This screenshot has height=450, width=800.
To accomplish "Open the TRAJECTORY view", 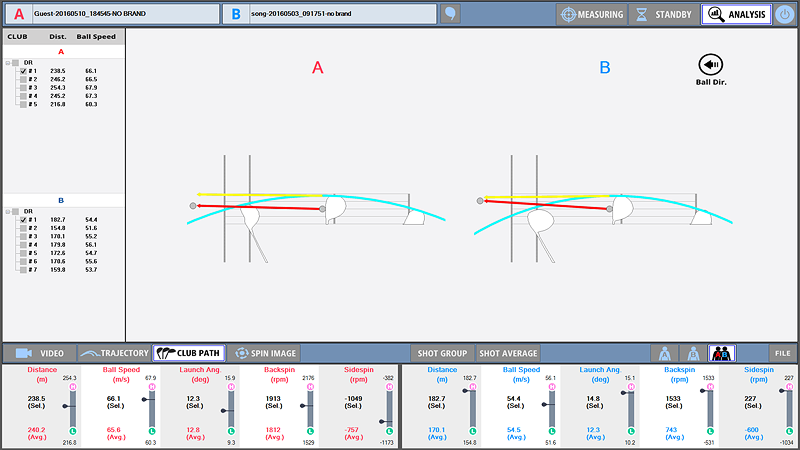I will [112, 353].
